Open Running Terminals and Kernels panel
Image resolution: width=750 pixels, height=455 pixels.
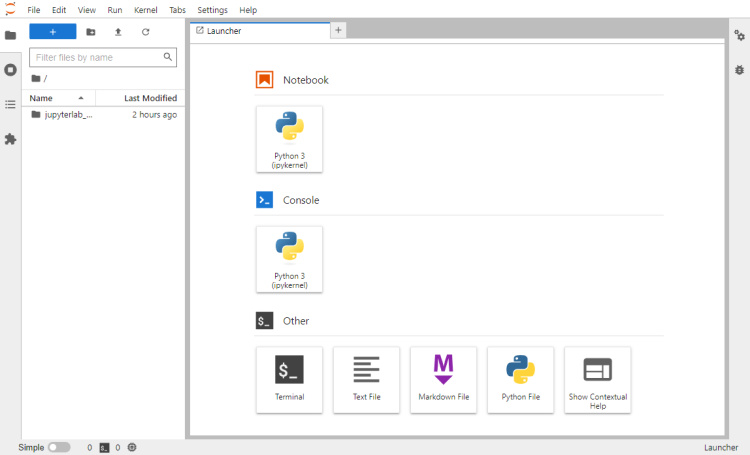(x=10, y=70)
